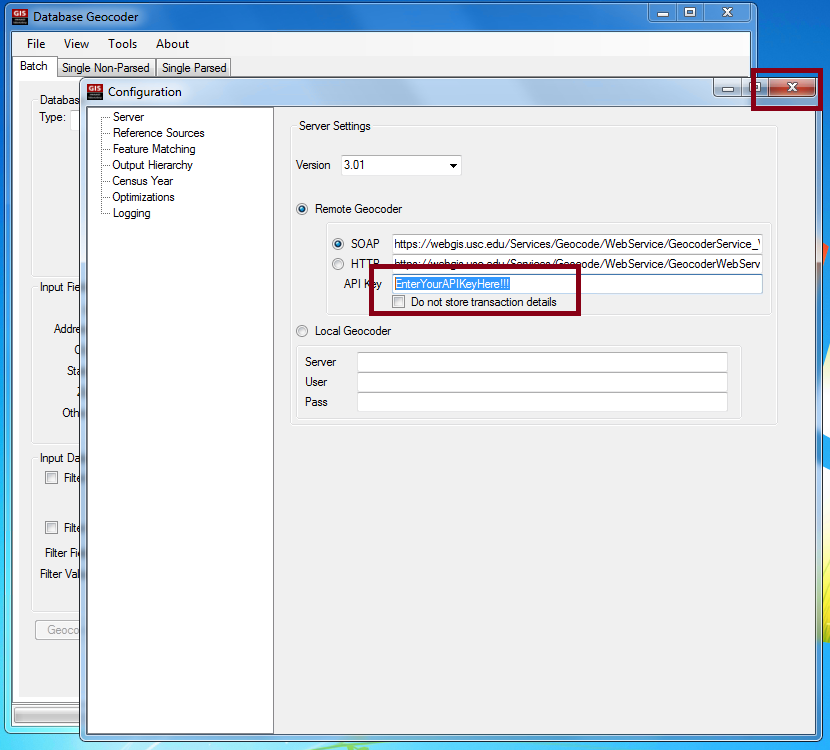Switch to Single Parsed tab
The height and width of the screenshot is (750, 830).
tap(194, 68)
